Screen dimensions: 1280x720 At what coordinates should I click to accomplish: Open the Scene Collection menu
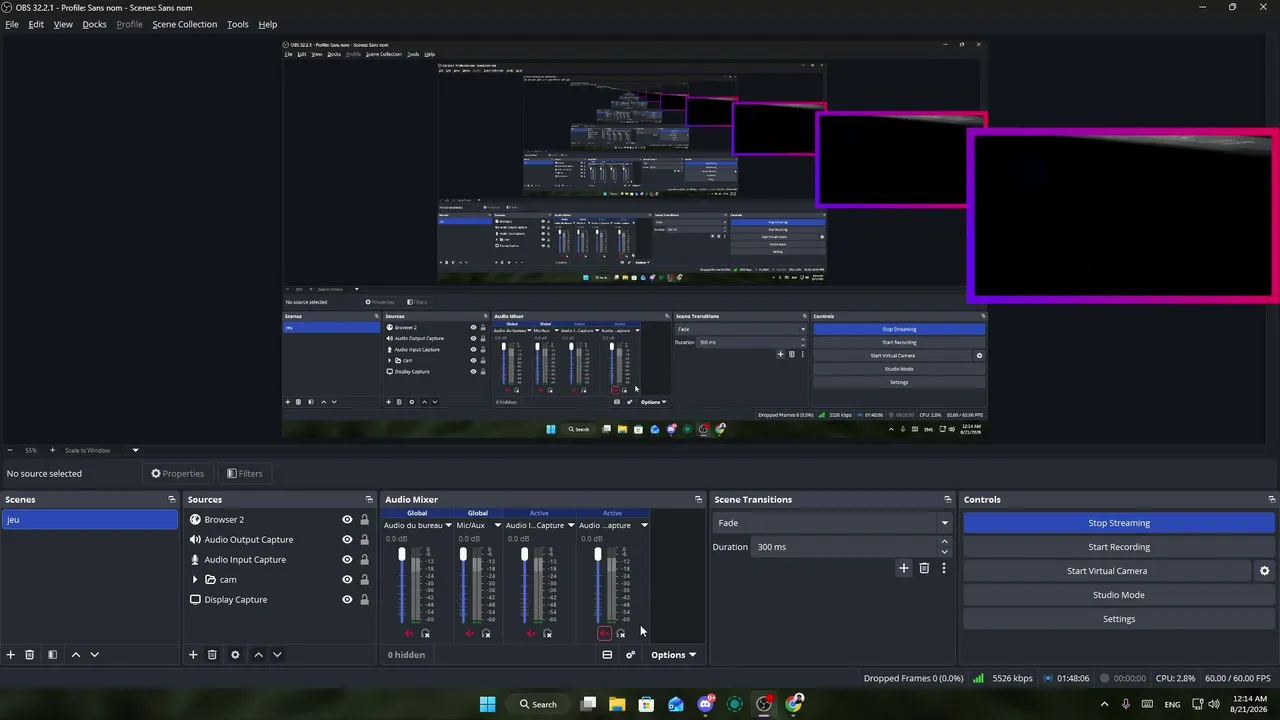(x=184, y=24)
